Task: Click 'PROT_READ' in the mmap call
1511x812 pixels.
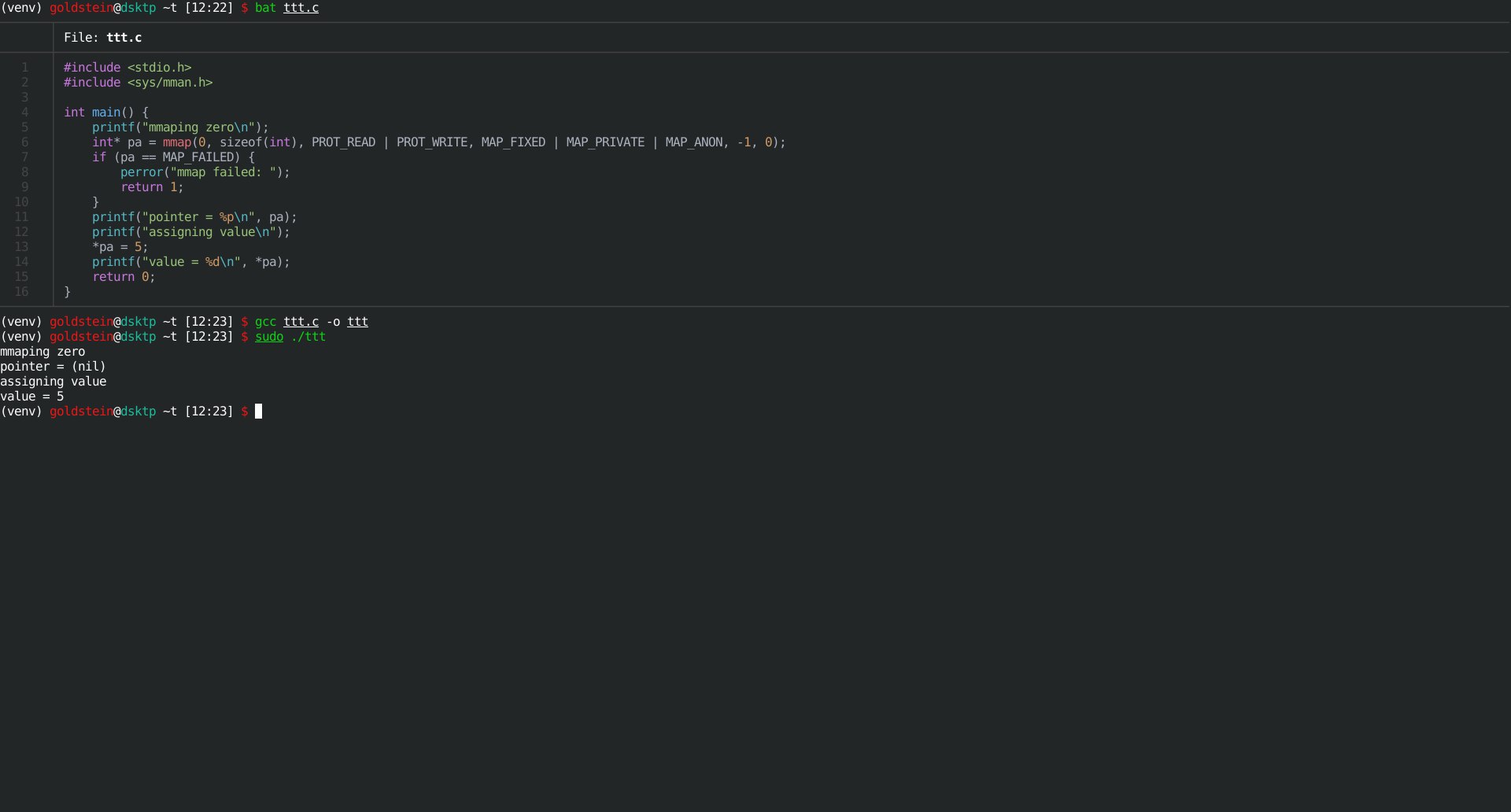Action: pos(343,142)
